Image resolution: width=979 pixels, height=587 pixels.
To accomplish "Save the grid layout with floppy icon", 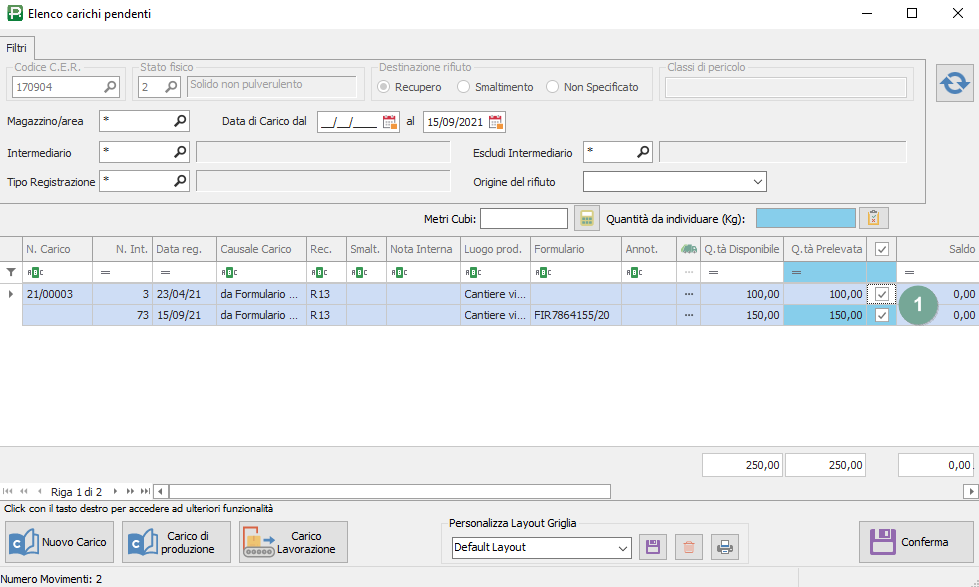I will (x=653, y=547).
